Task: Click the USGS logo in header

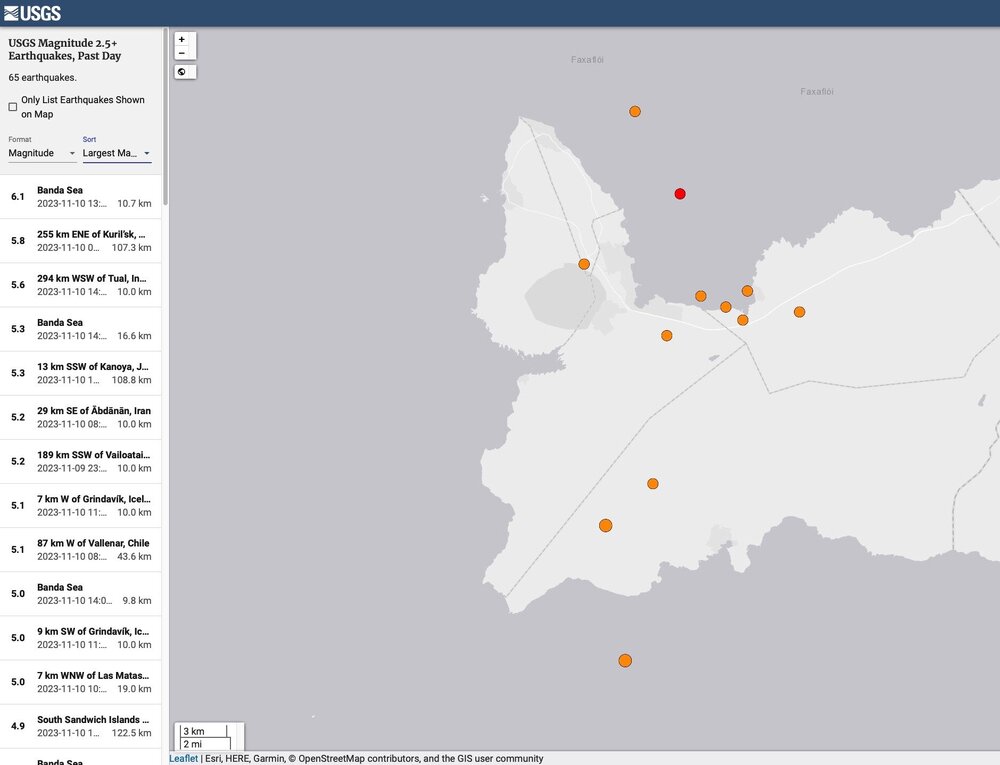Action: 33,13
